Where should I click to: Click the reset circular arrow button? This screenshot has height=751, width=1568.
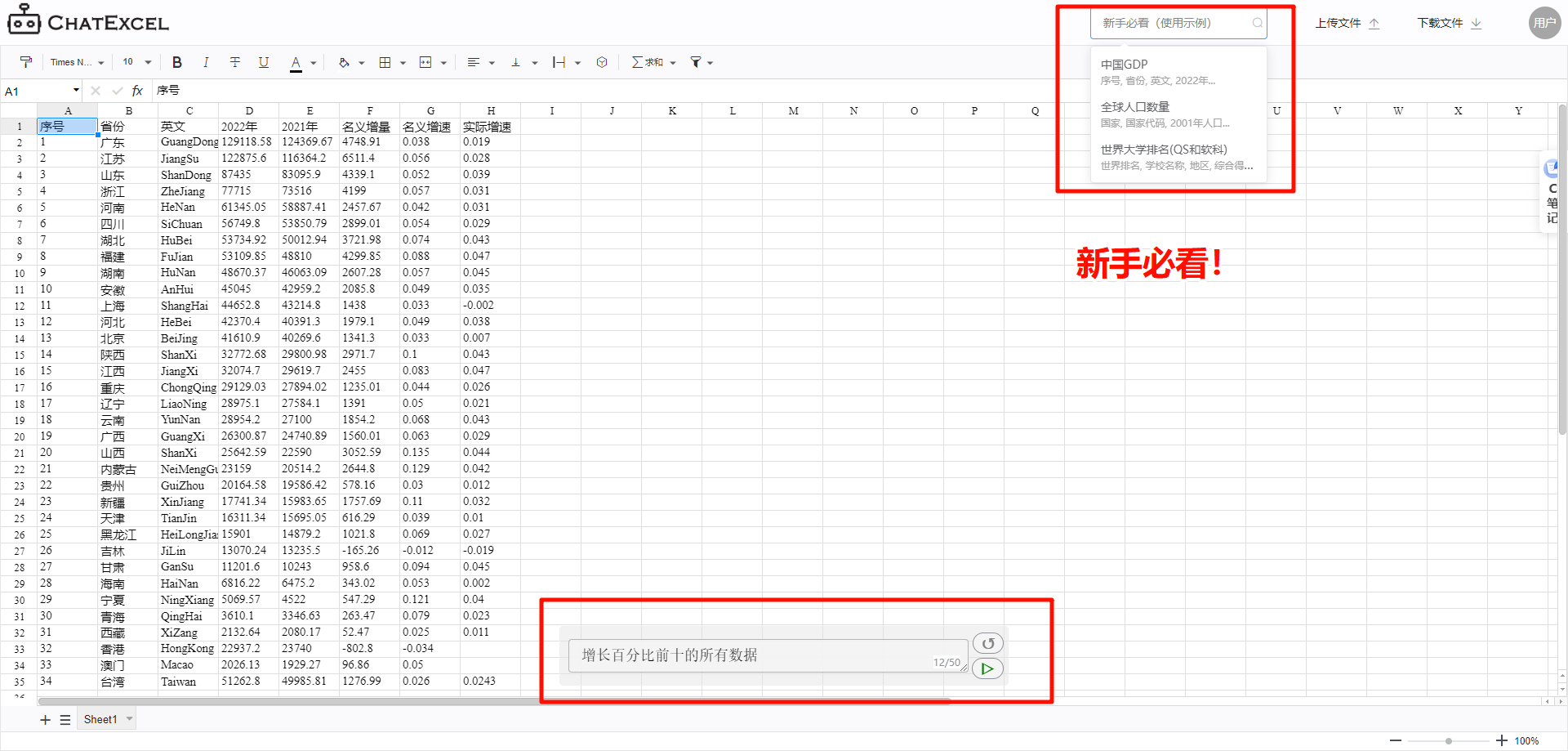pos(987,643)
